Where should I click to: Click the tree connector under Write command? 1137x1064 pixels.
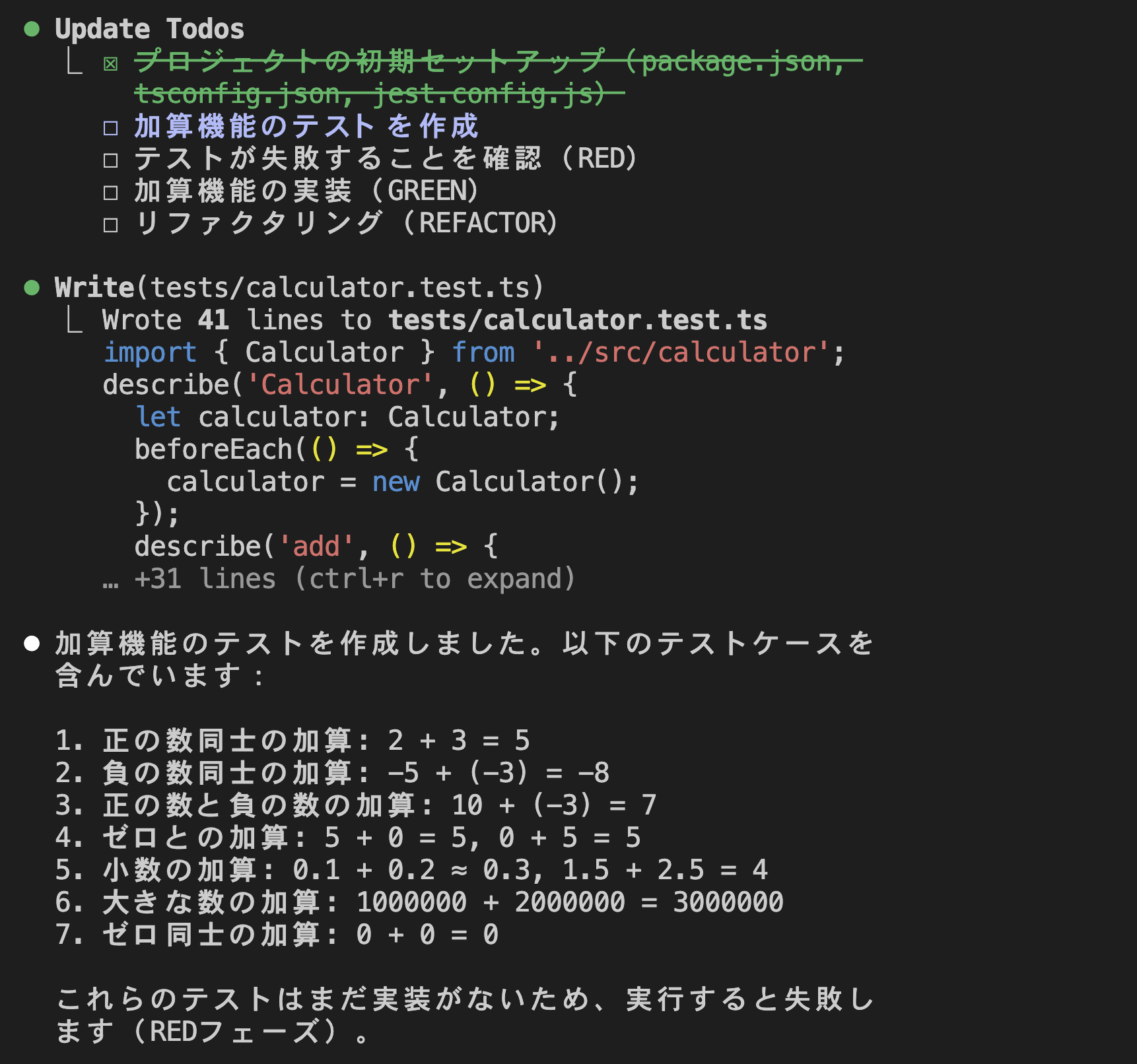pyautogui.click(x=75, y=321)
